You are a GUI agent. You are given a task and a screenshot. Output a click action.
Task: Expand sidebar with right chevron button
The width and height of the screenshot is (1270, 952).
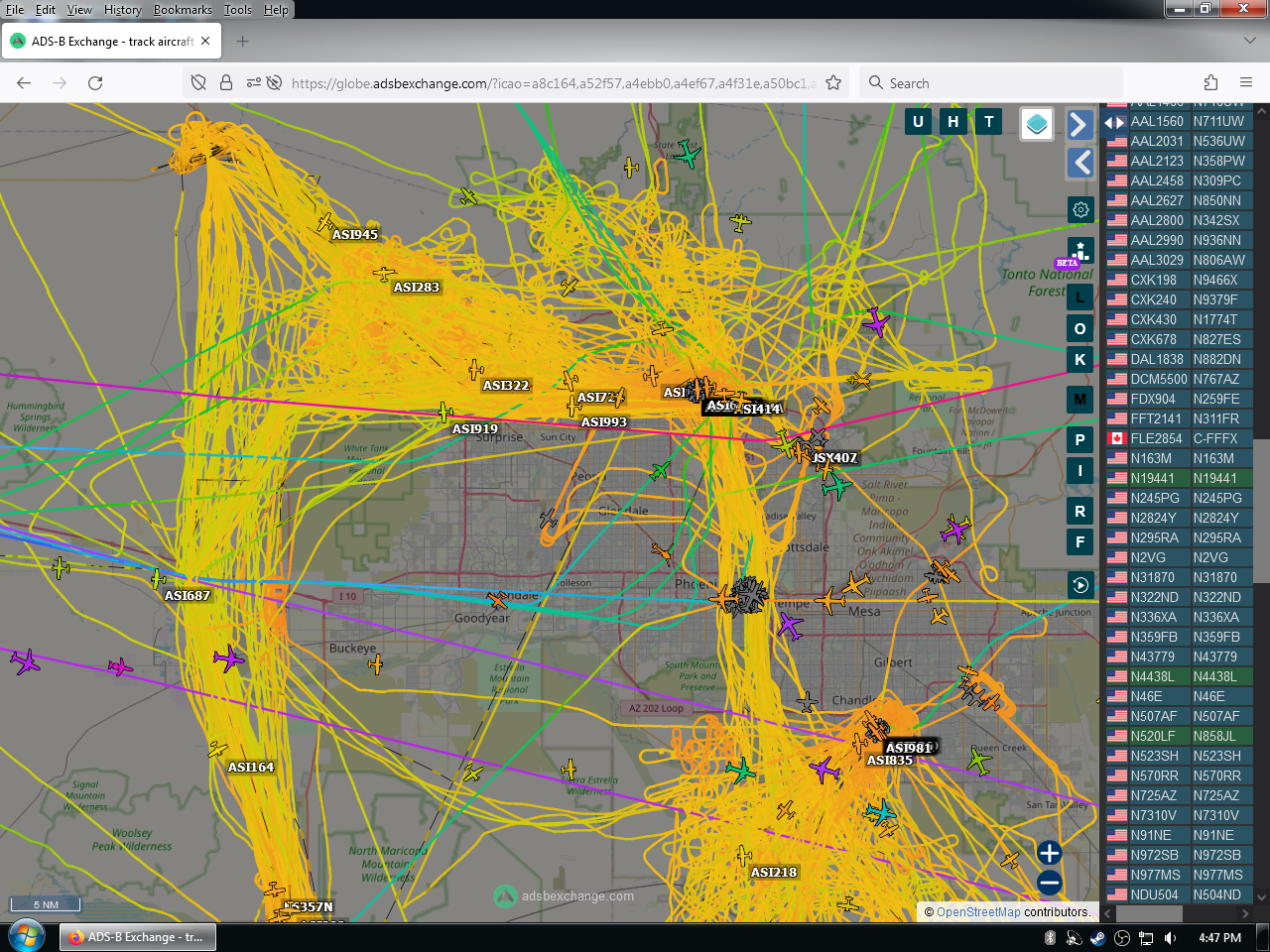[x=1079, y=124]
